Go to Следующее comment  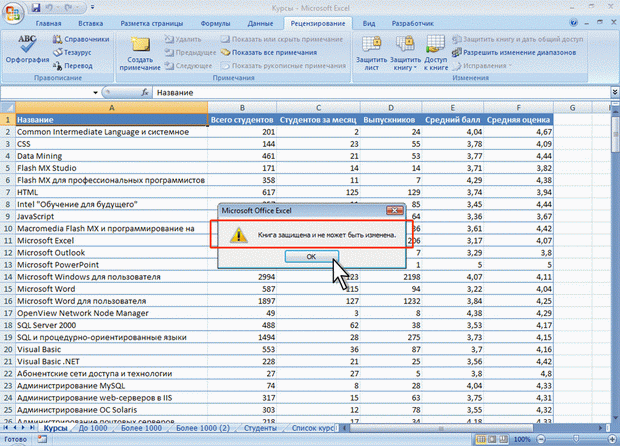pos(189,66)
